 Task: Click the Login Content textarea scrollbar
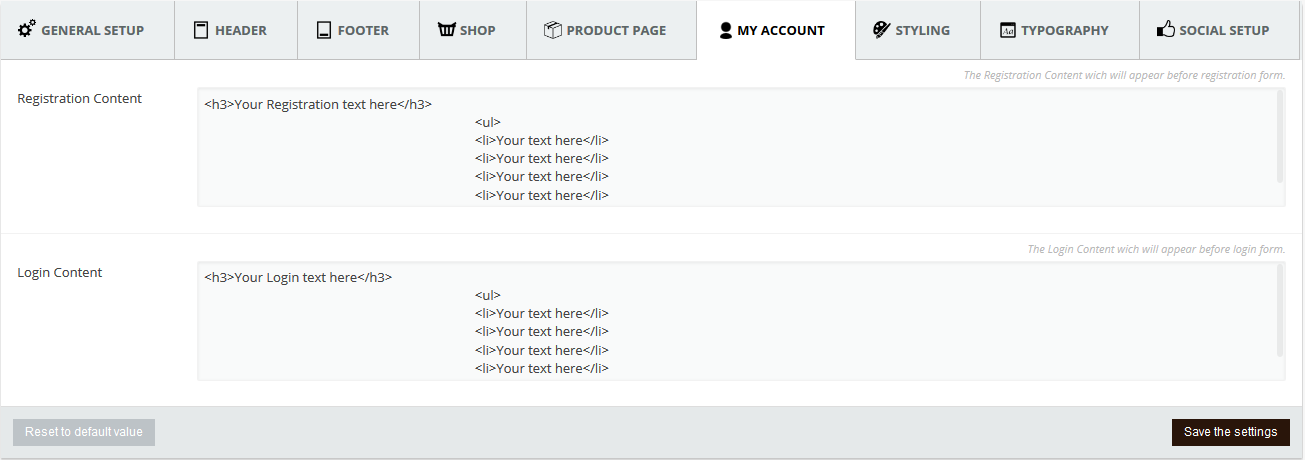coord(1280,311)
